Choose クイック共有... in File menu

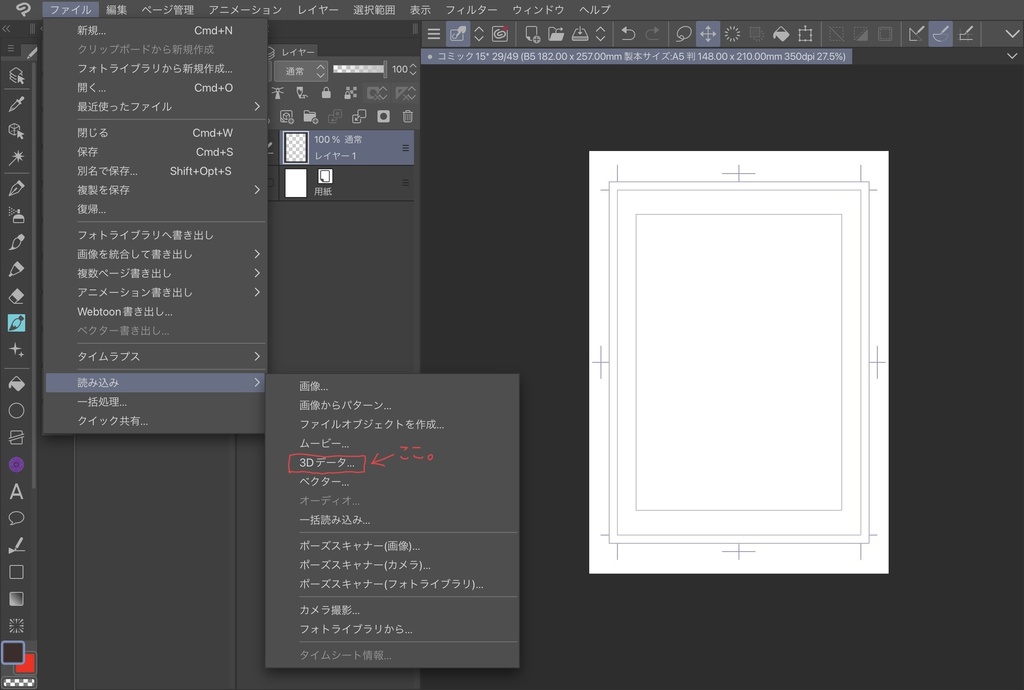(113, 421)
